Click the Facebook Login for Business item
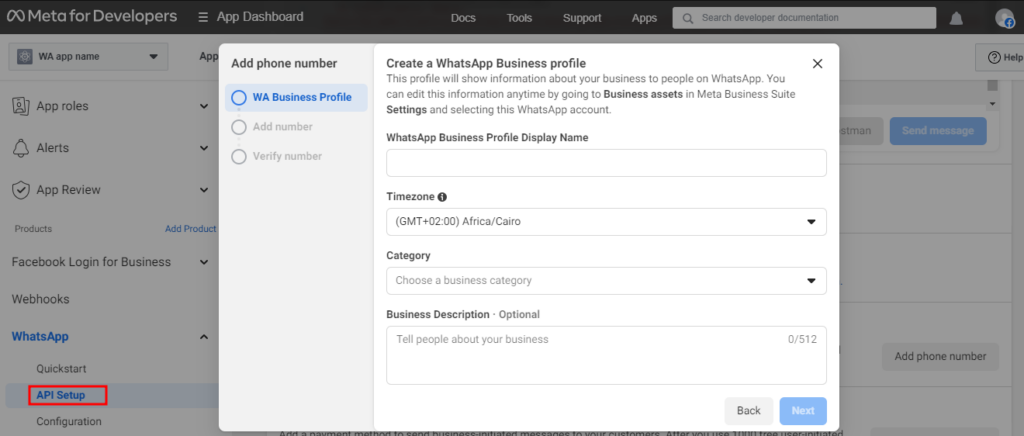Image resolution: width=1024 pixels, height=436 pixels. (x=91, y=262)
